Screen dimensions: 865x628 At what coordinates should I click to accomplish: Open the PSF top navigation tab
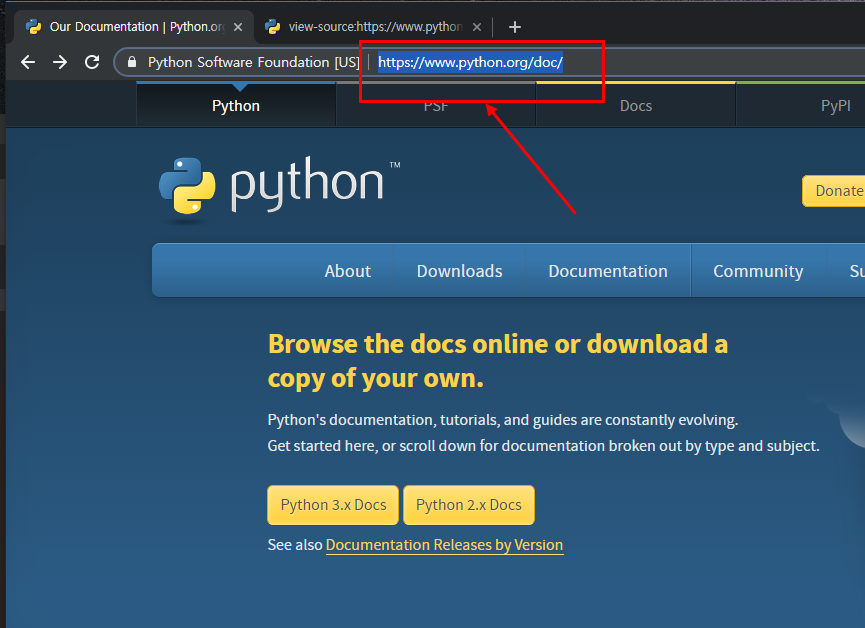coord(436,106)
